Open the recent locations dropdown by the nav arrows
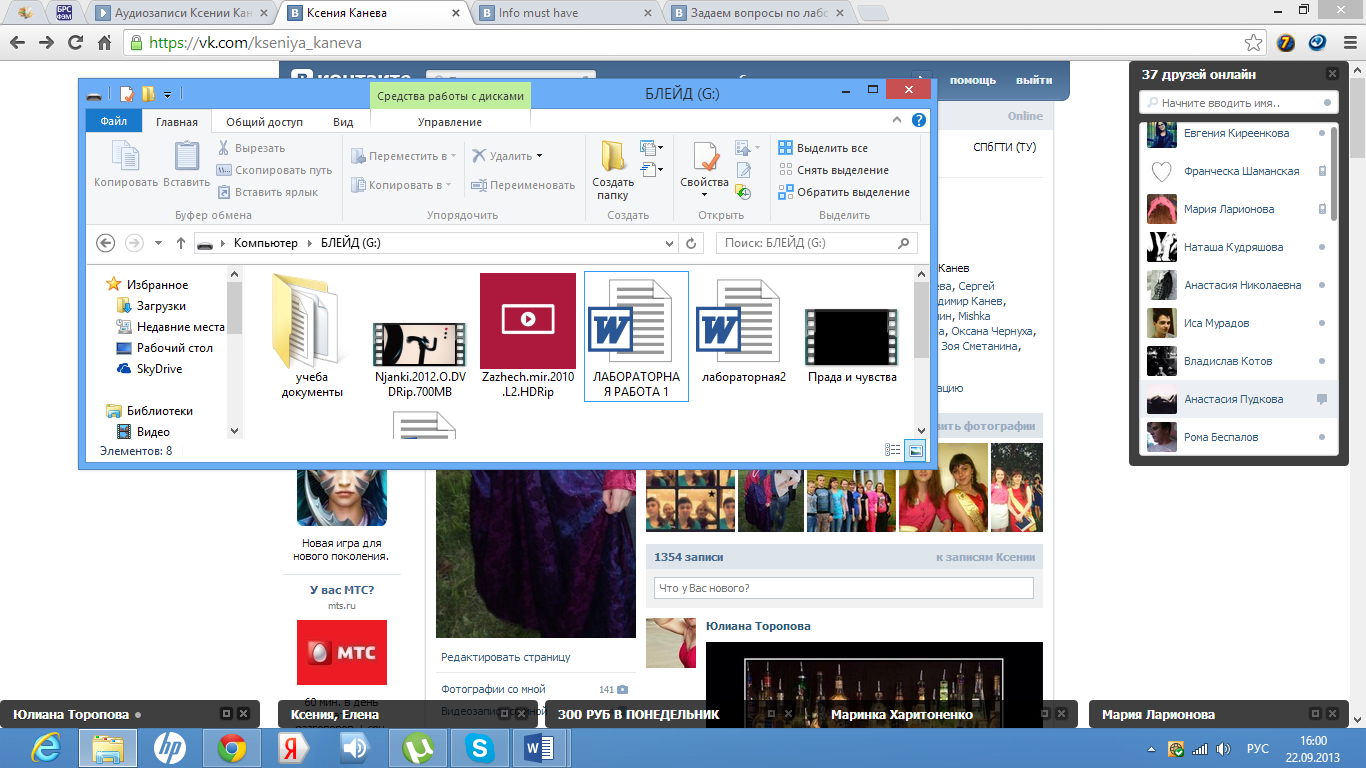The image size is (1366, 768). pos(158,243)
